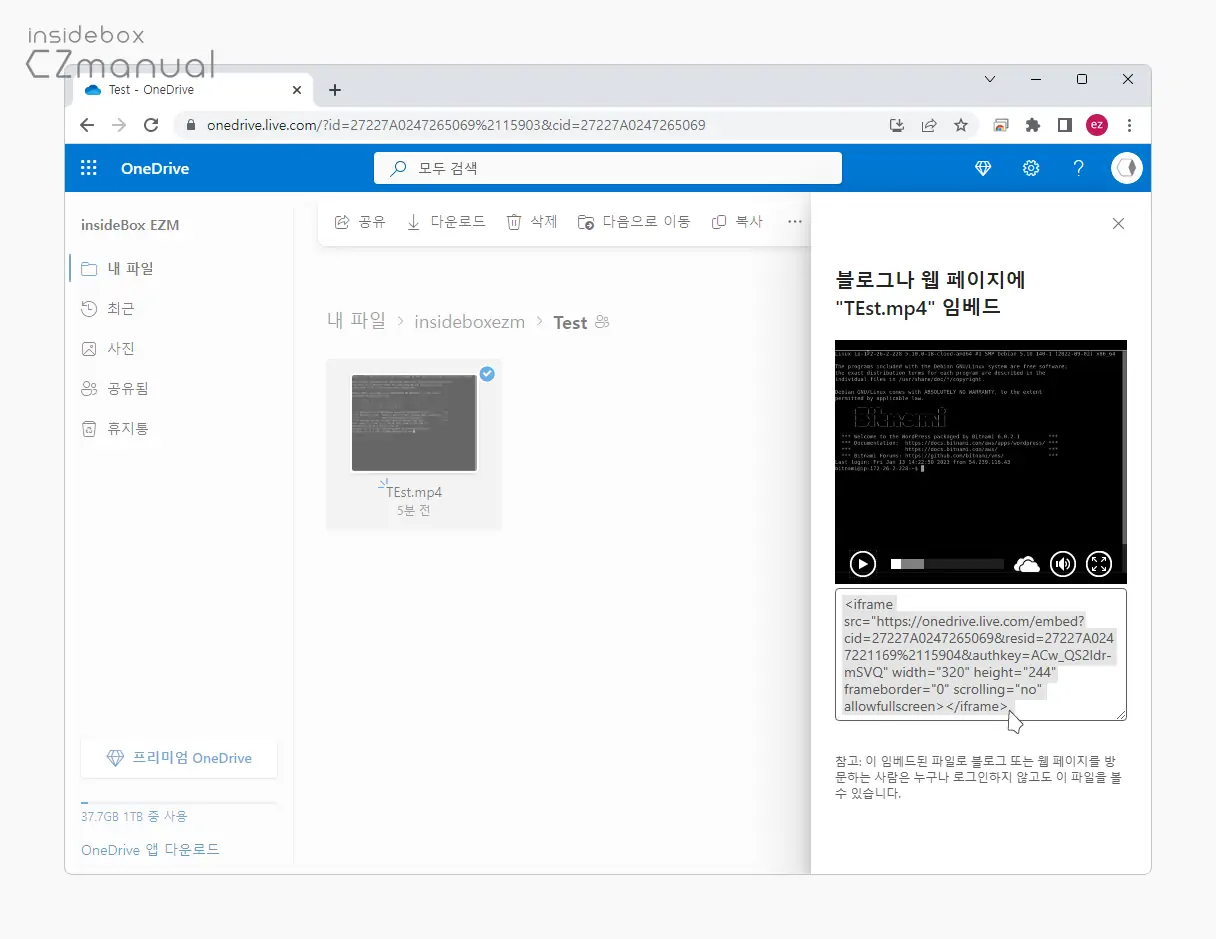Open the OneDrive app launcher grid
This screenshot has height=939, width=1216.
[x=89, y=168]
